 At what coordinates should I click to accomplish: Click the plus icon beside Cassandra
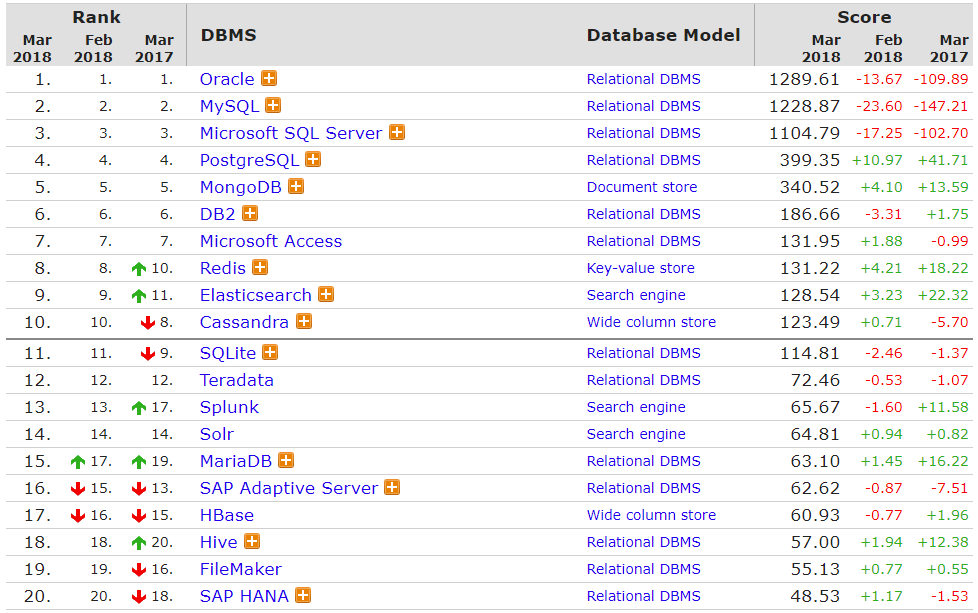click(x=304, y=321)
